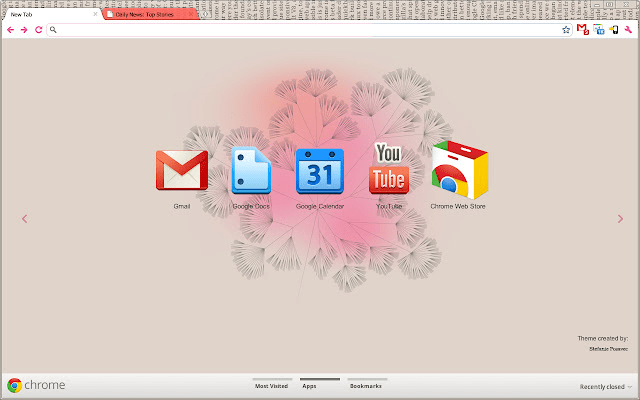Open the Gmail checker extension

coord(582,30)
